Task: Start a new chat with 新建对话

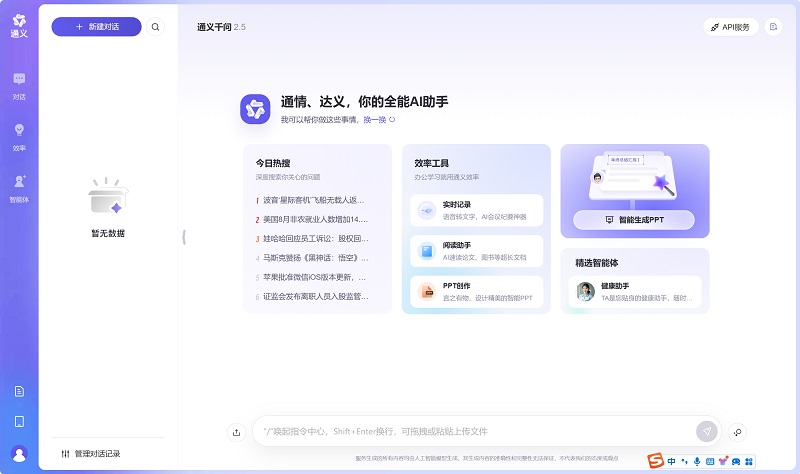Action: [x=96, y=27]
